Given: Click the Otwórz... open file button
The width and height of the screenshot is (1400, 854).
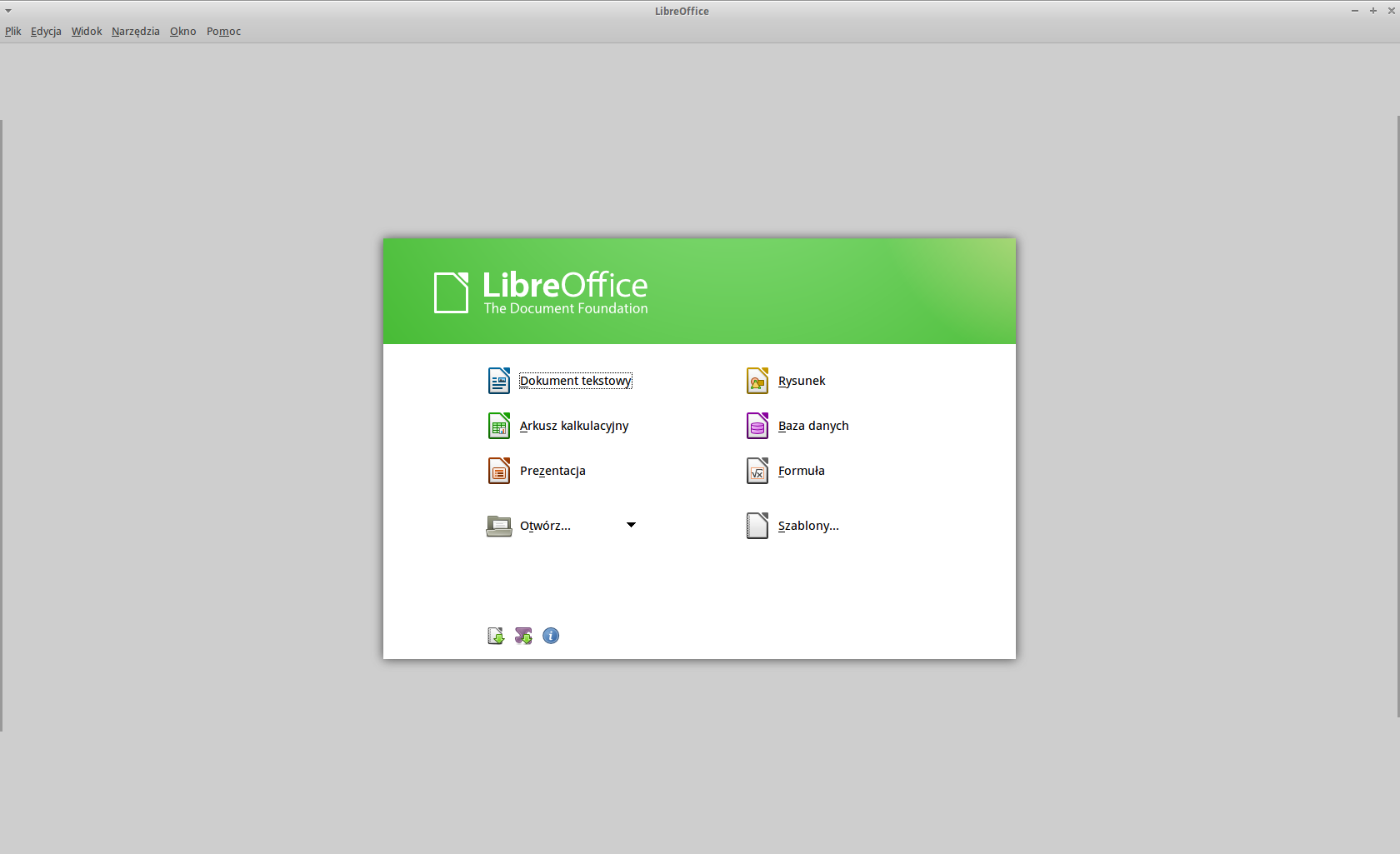Looking at the screenshot, I should pos(529,526).
